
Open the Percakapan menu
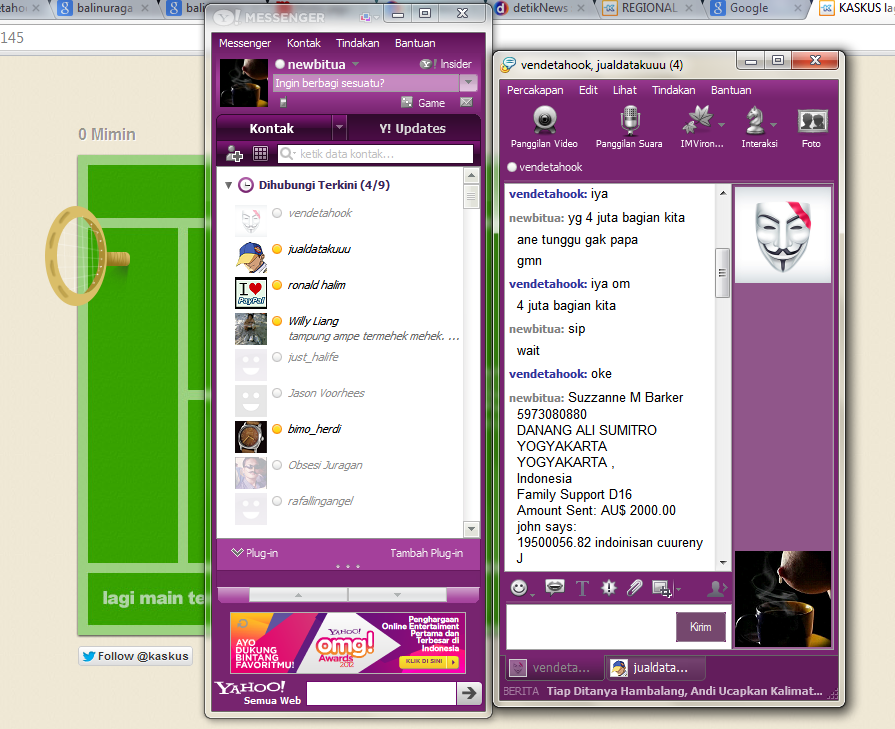(535, 90)
